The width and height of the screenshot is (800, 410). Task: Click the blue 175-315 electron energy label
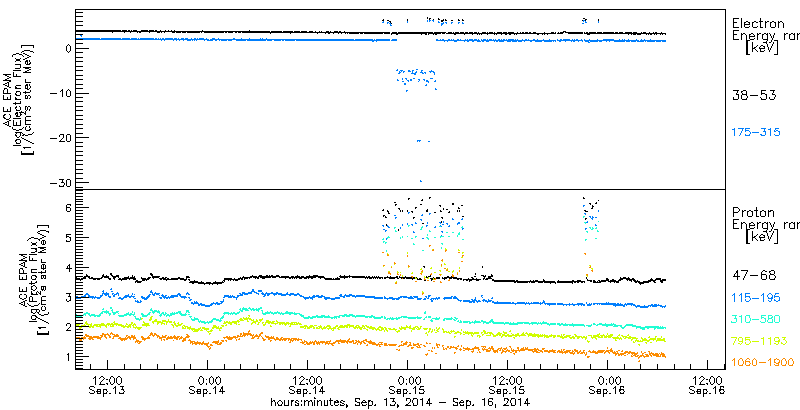point(756,133)
